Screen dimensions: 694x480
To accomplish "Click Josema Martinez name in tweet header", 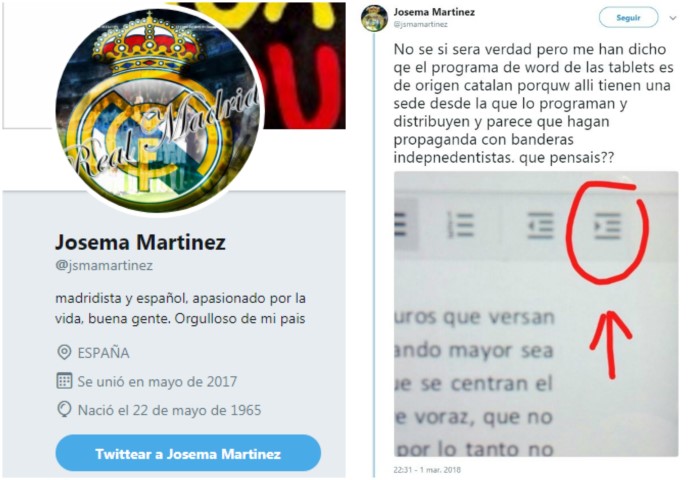I will pyautogui.click(x=434, y=12).
